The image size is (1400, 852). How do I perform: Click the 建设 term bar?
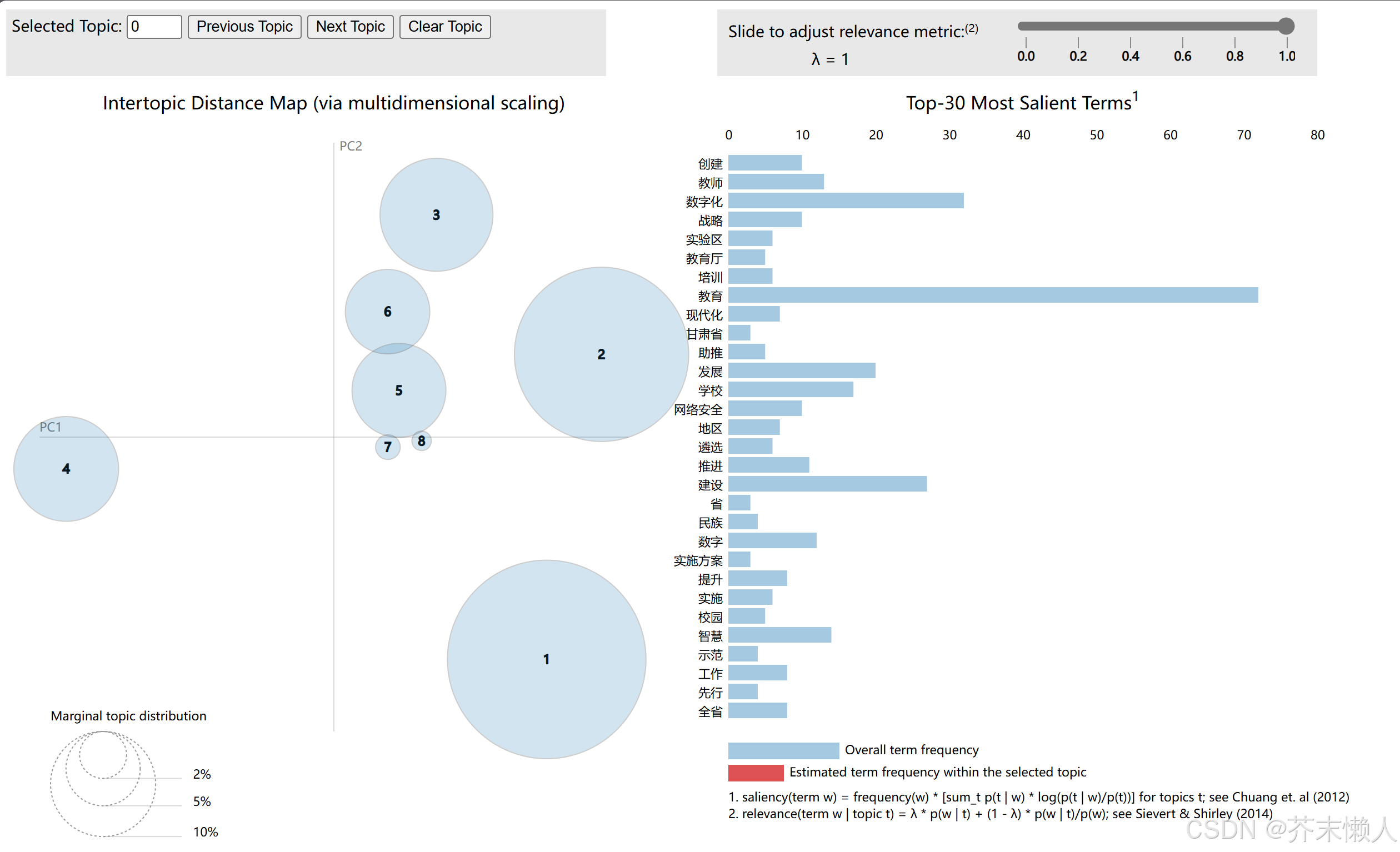click(827, 484)
